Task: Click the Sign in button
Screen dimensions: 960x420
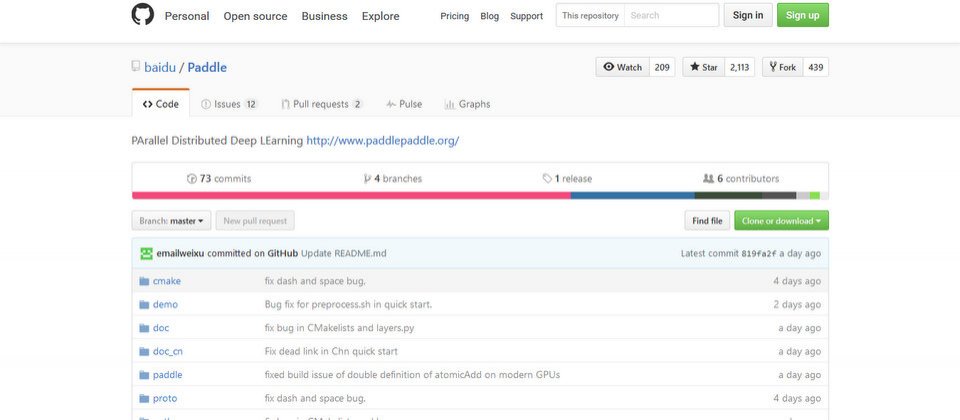Action: click(x=748, y=15)
